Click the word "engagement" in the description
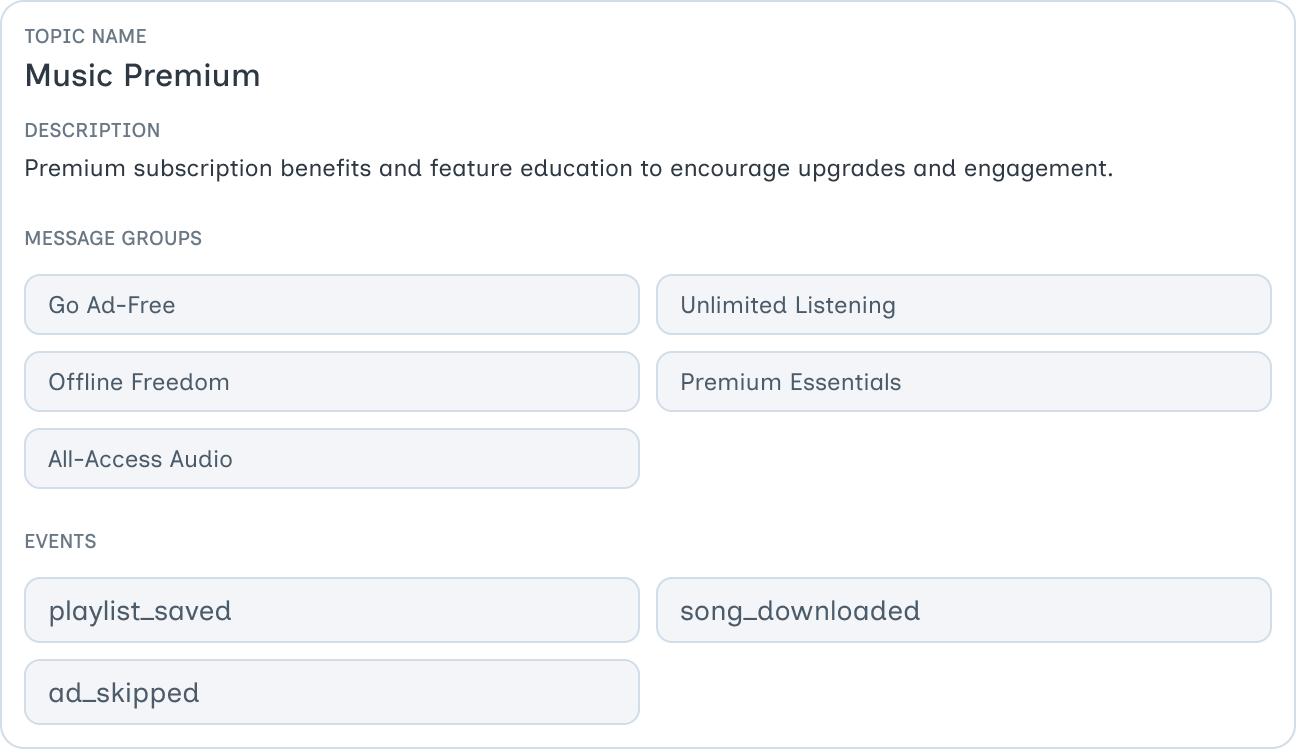The width and height of the screenshot is (1296, 749). pos(1037,168)
